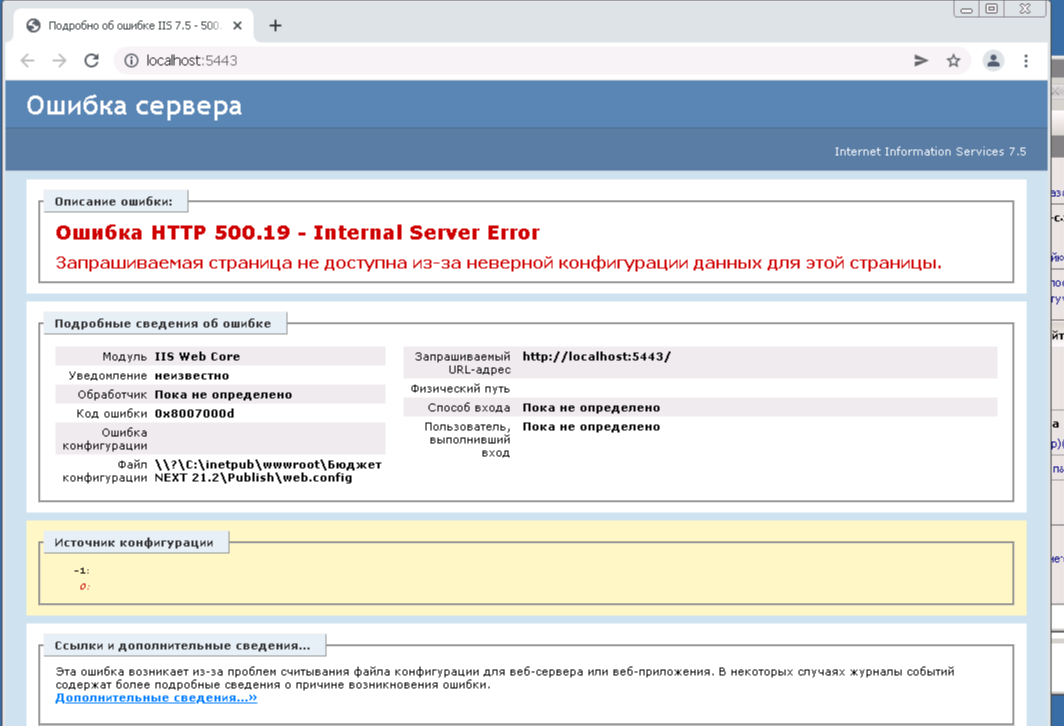Click the red 'Запрашиваемая страница не доступна' description

pyautogui.click(x=498, y=263)
